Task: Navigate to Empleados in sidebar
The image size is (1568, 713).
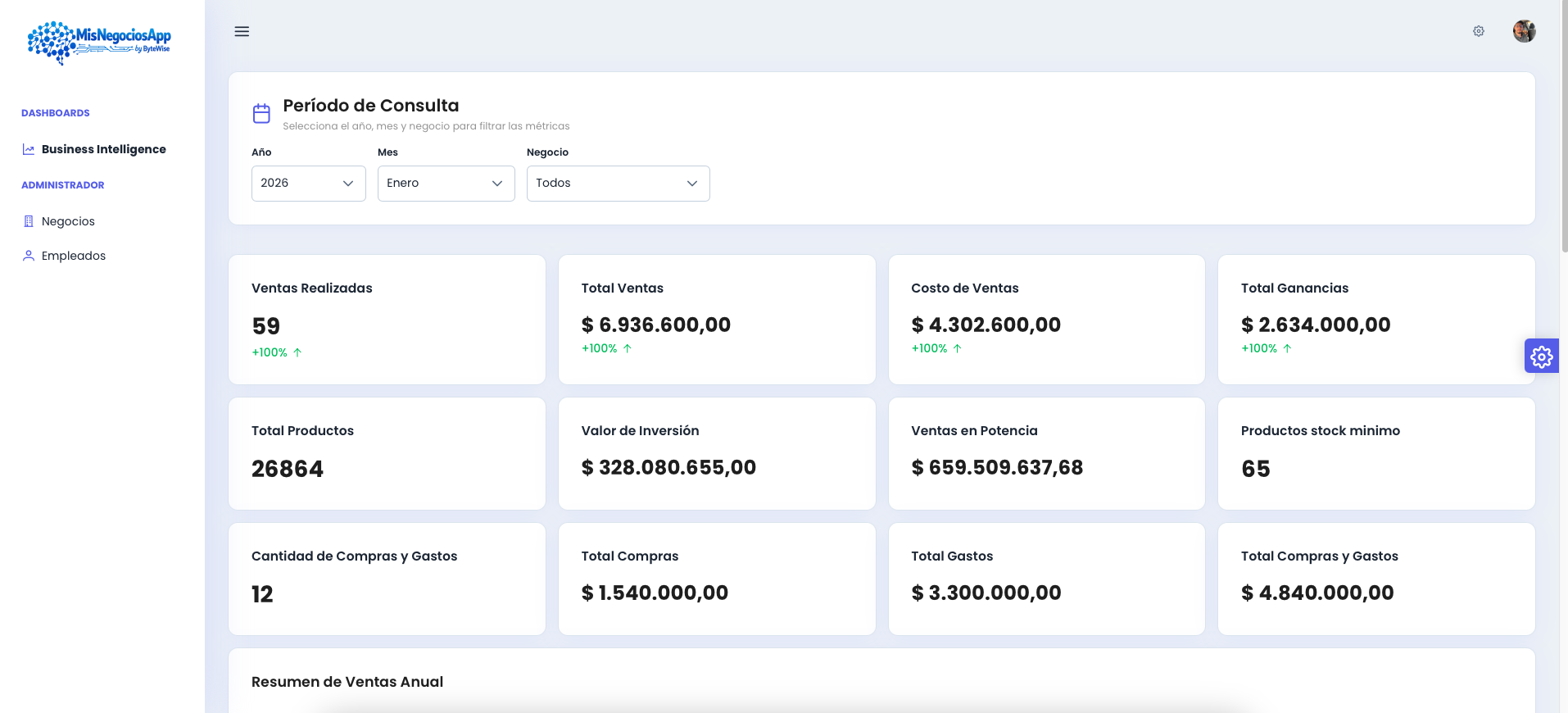Action: click(x=74, y=256)
